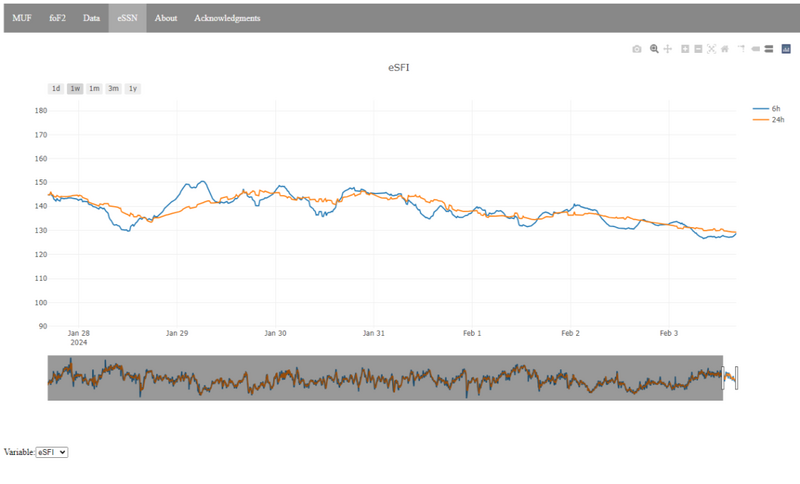Click the eSFI chart title
This screenshot has height=484, width=800.
click(x=398, y=67)
